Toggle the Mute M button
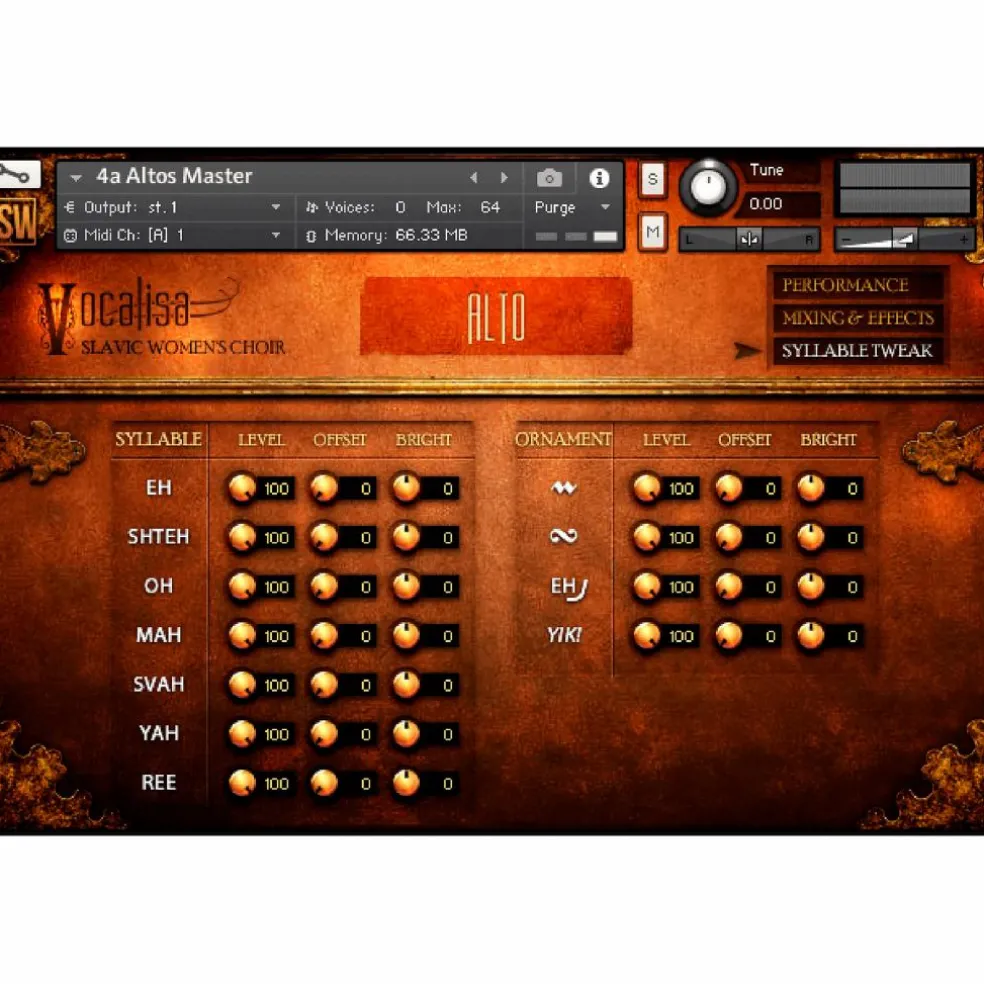The height and width of the screenshot is (984, 984). [x=653, y=232]
